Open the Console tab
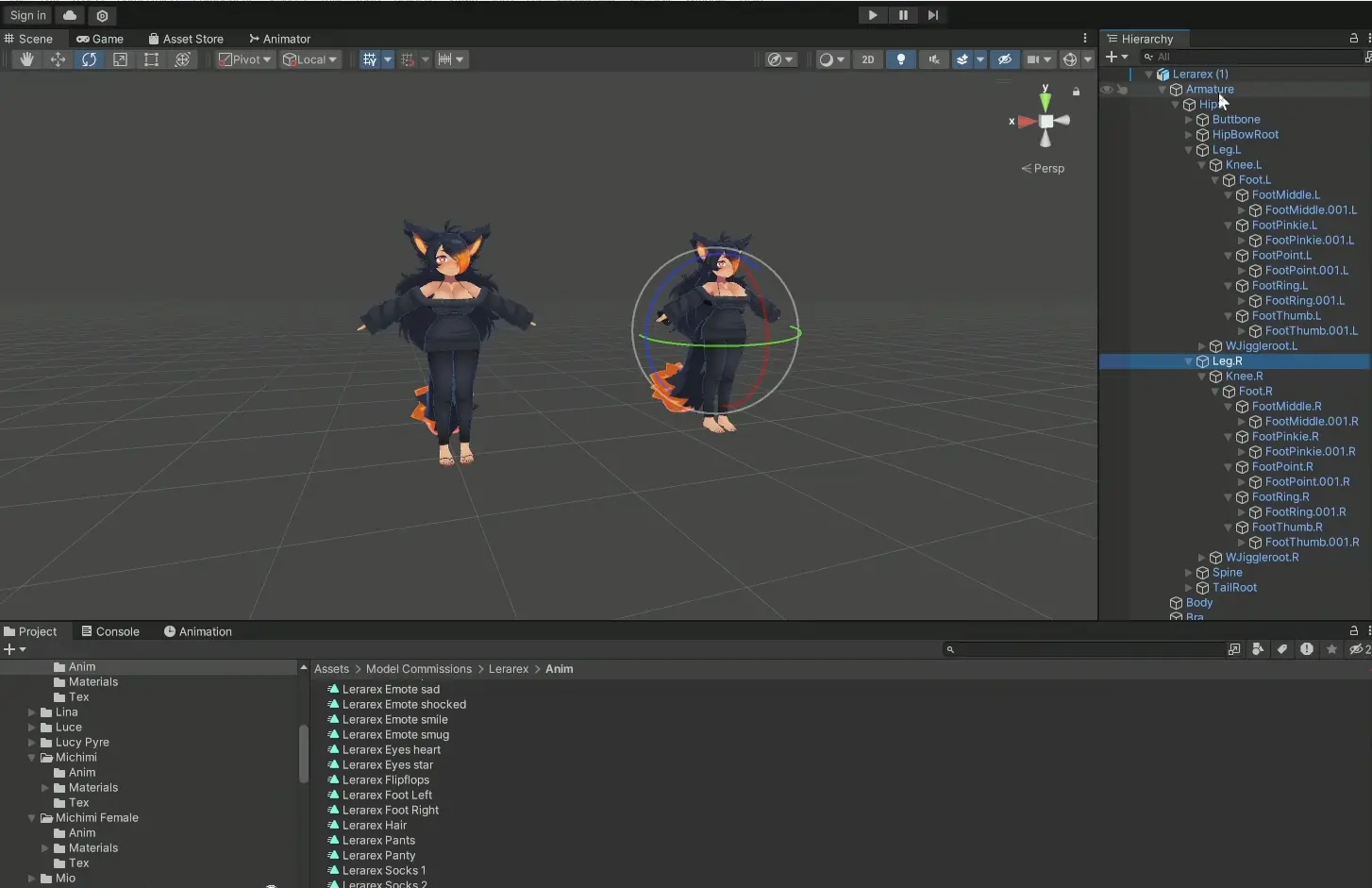 coord(110,631)
